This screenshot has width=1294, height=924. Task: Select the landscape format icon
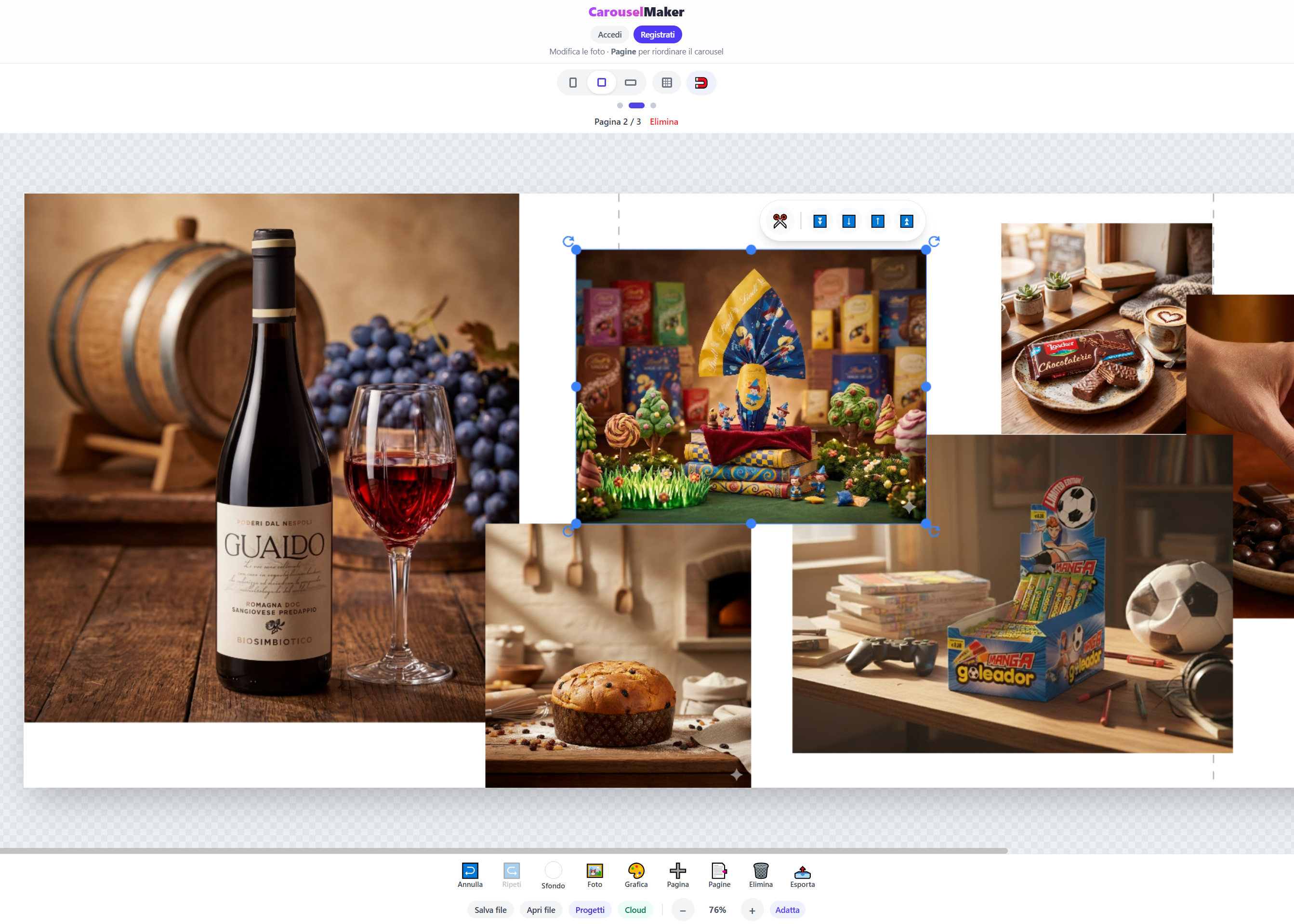(630, 82)
